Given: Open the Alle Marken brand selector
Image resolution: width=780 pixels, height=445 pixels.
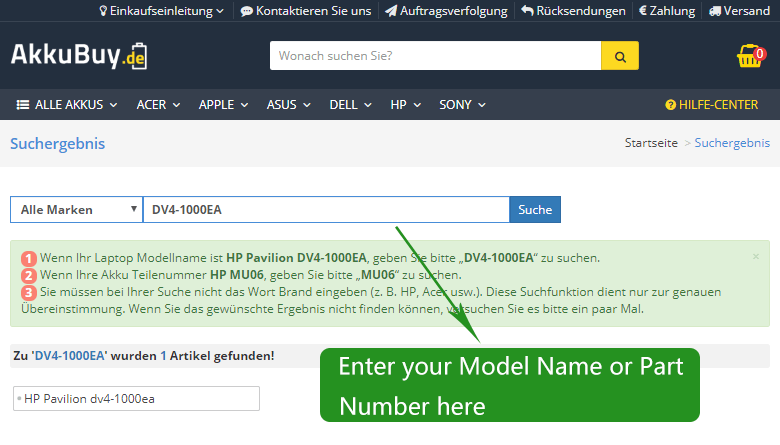Looking at the screenshot, I should [76, 210].
